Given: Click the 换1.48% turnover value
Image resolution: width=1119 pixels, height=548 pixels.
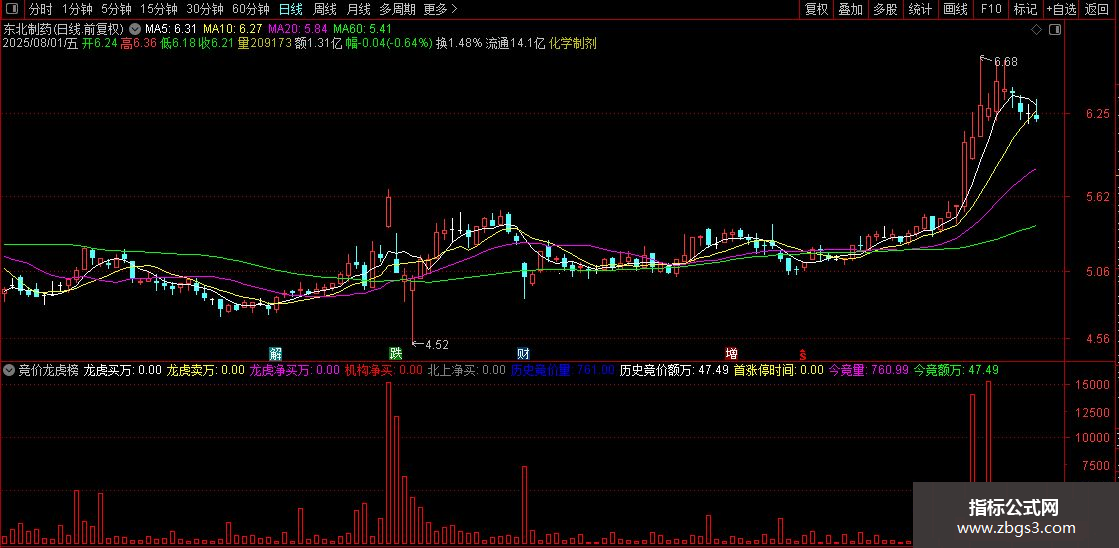Looking at the screenshot, I should [459, 43].
